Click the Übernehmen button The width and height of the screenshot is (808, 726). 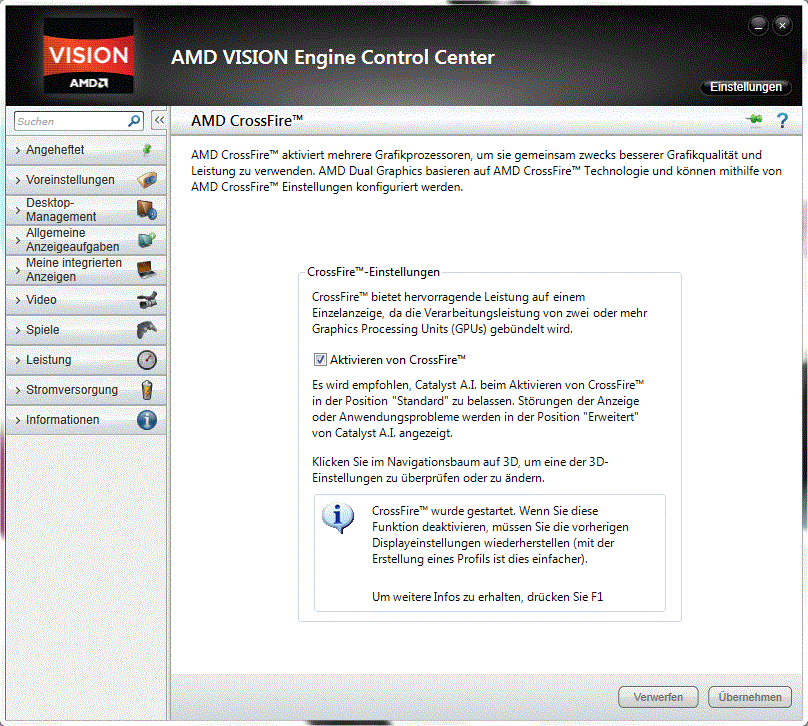(x=750, y=697)
